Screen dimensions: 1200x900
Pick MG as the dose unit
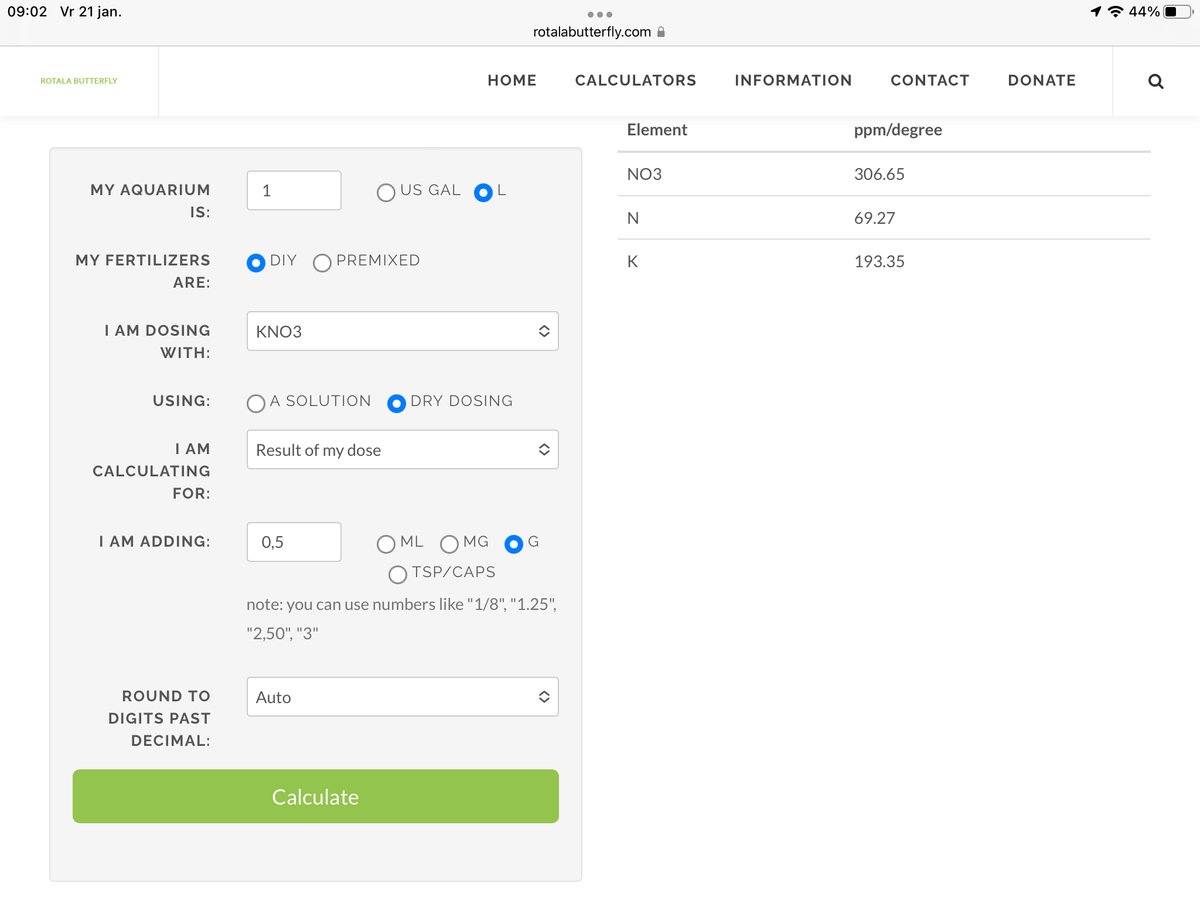(x=449, y=544)
